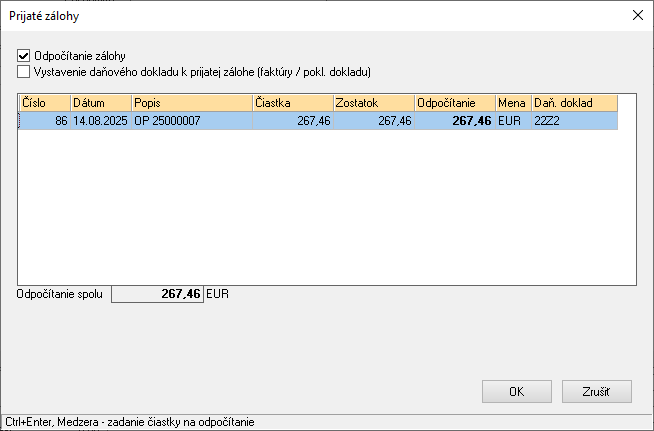Image resolution: width=654 pixels, height=431 pixels.
Task: Sort by the Dátum column header
Action: pos(100,103)
